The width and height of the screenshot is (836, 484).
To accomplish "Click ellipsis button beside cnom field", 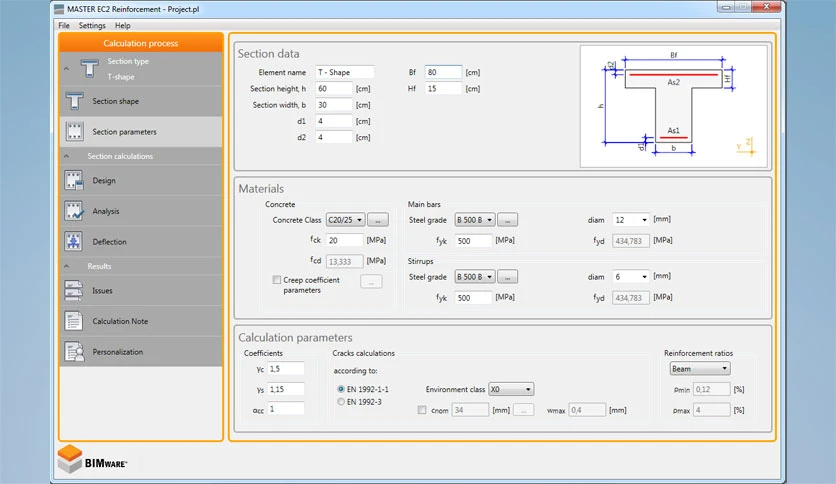I will [524, 410].
